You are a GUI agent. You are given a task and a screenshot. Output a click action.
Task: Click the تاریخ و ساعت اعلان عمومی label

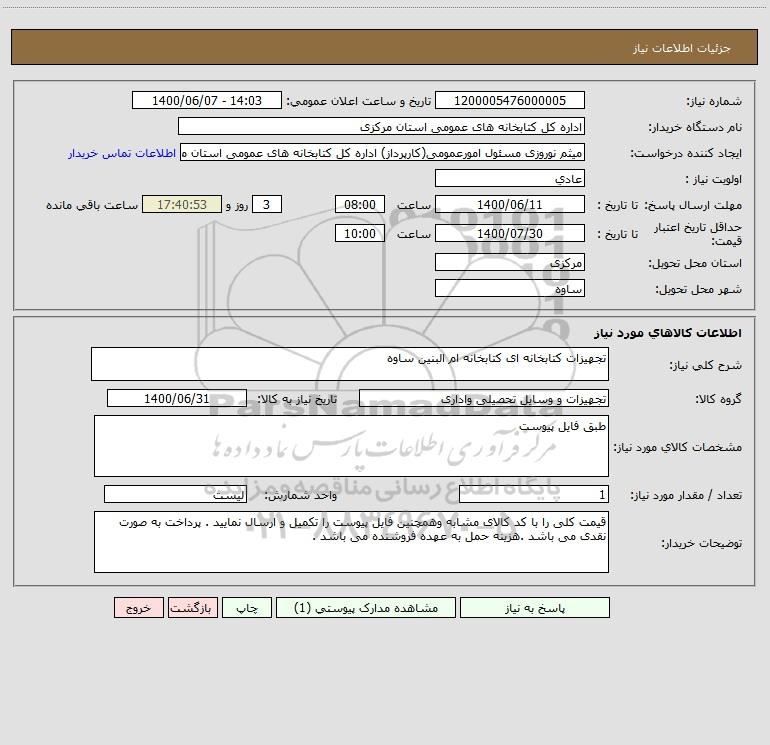click(358, 101)
